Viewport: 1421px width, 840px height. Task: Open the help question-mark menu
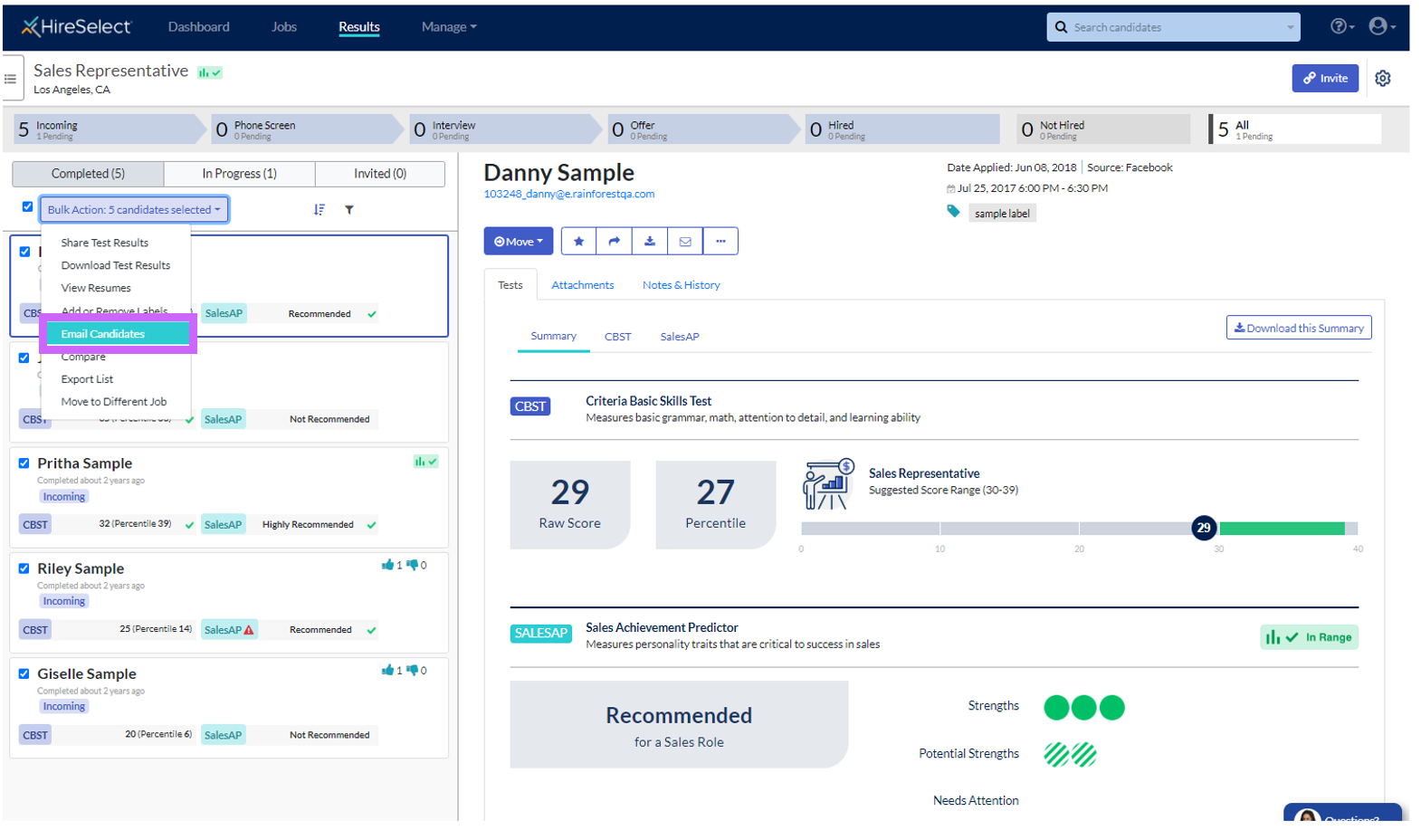[x=1341, y=26]
